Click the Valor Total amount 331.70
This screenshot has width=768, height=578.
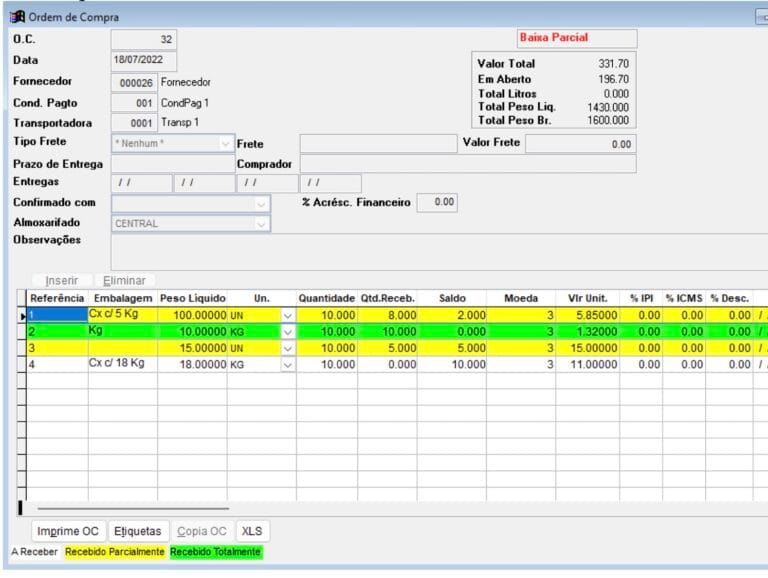613,64
